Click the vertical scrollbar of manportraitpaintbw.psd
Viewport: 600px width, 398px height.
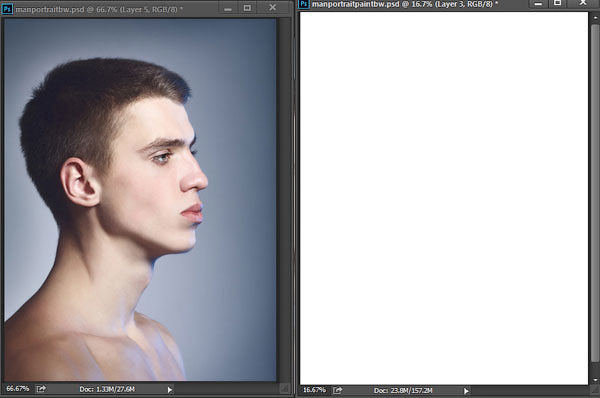pos(595,193)
